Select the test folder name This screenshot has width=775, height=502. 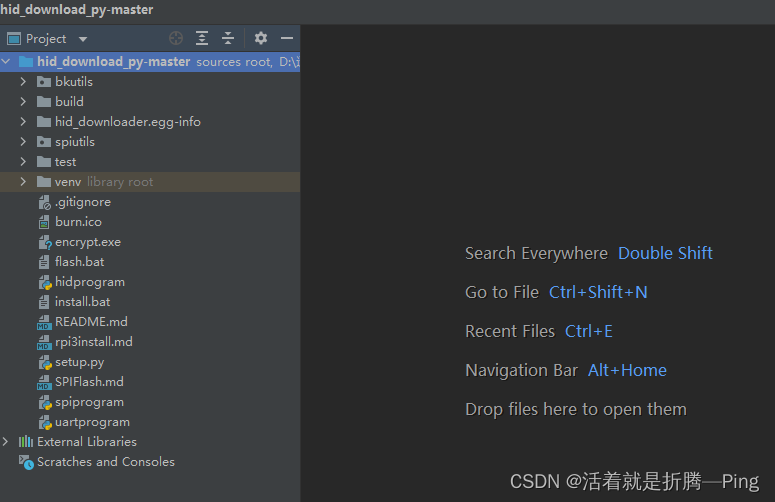66,162
